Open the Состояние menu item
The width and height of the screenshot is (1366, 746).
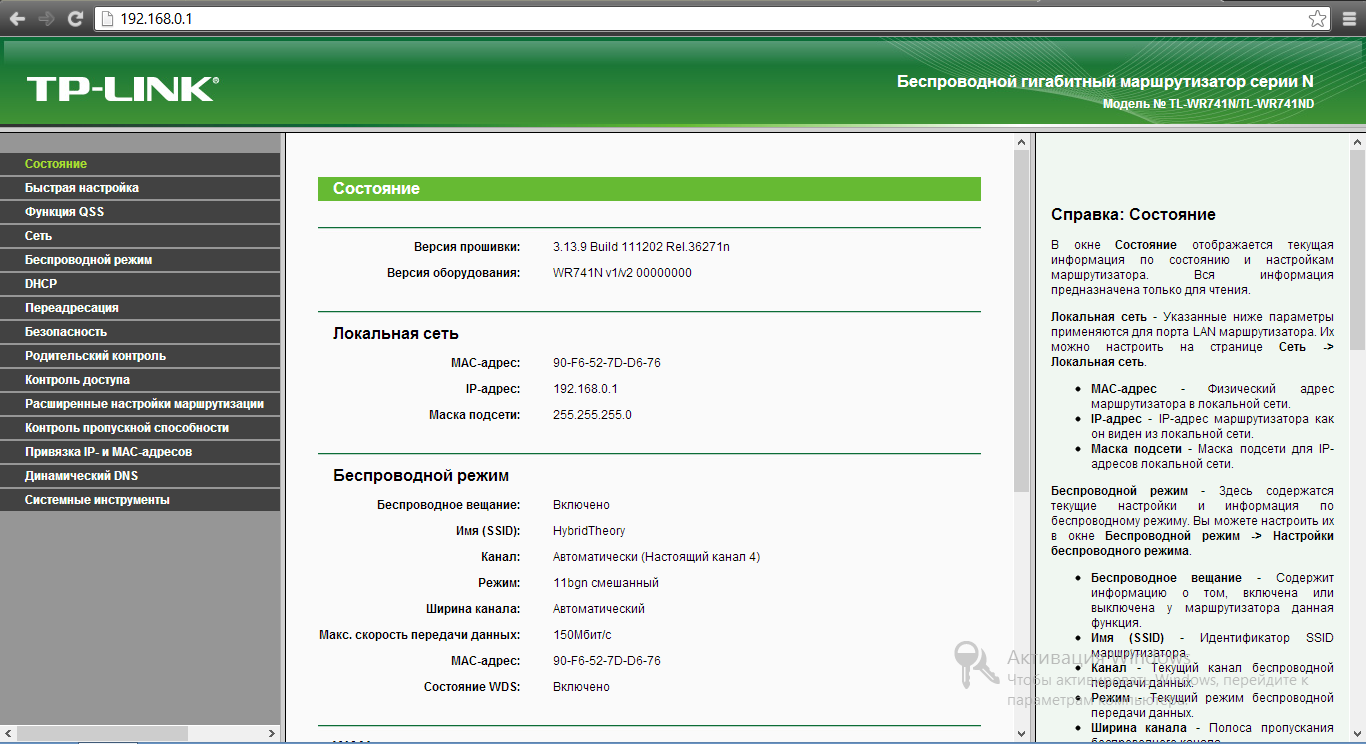click(x=140, y=164)
